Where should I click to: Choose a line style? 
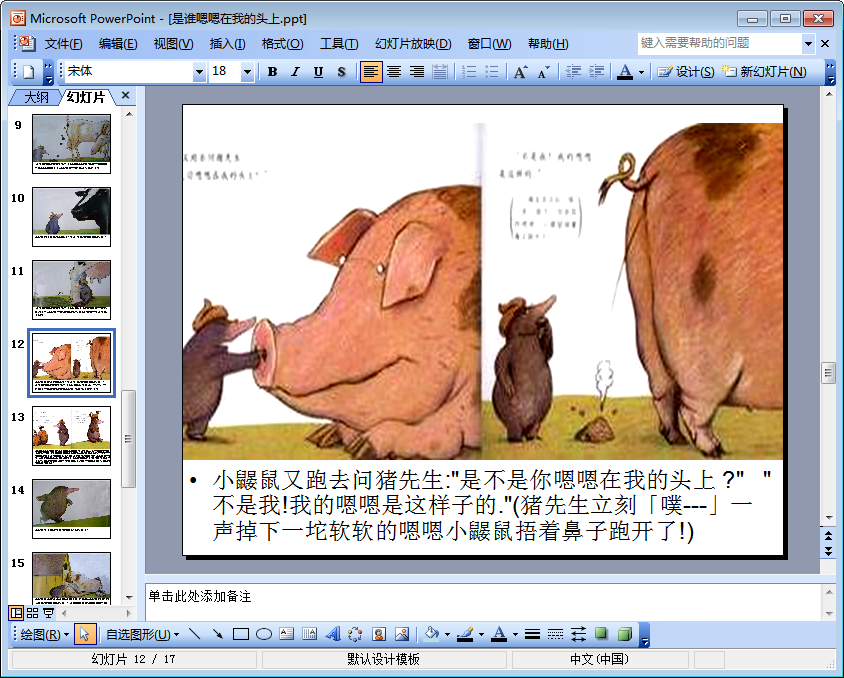pyautogui.click(x=532, y=634)
